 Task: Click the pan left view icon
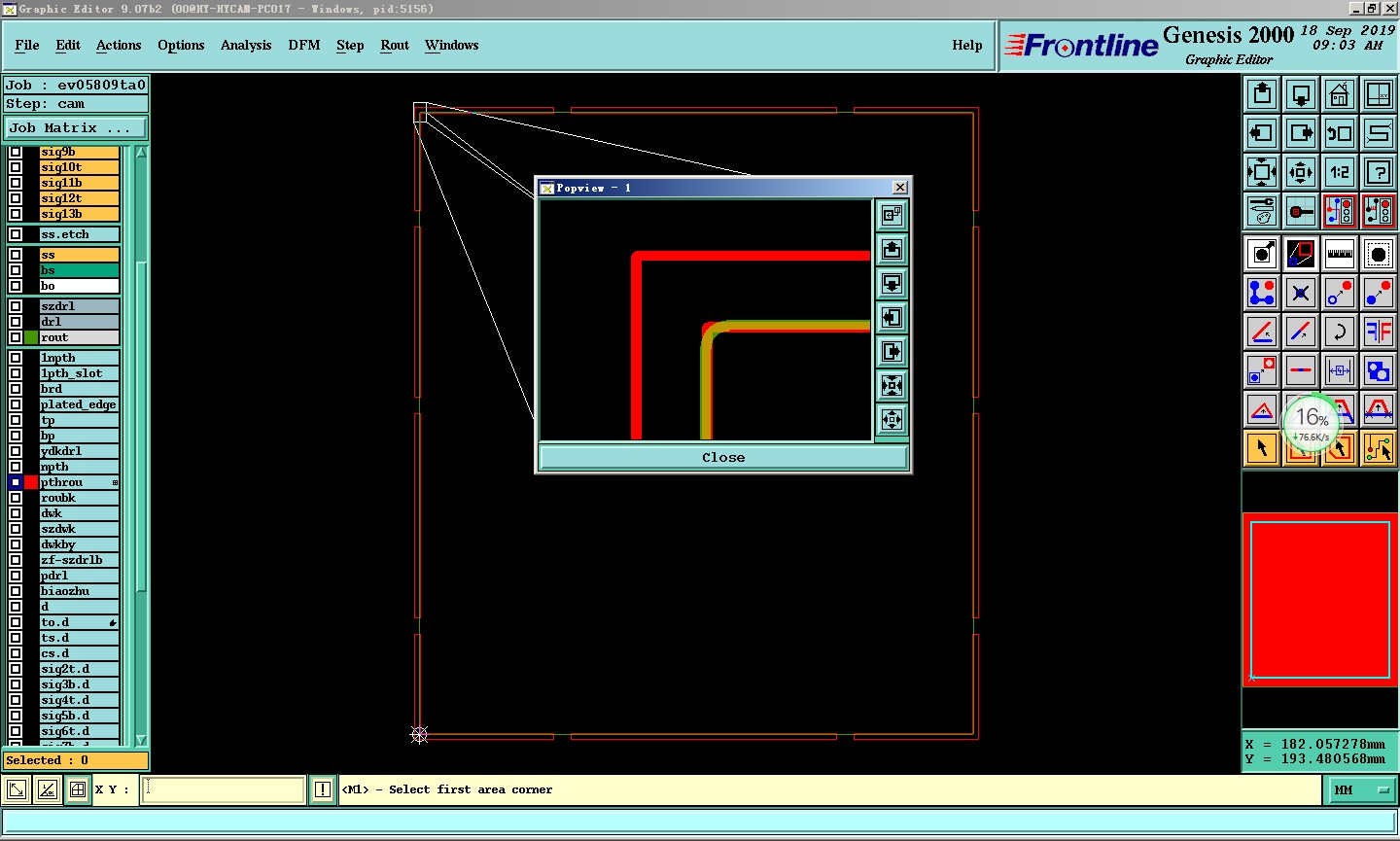[x=1262, y=133]
